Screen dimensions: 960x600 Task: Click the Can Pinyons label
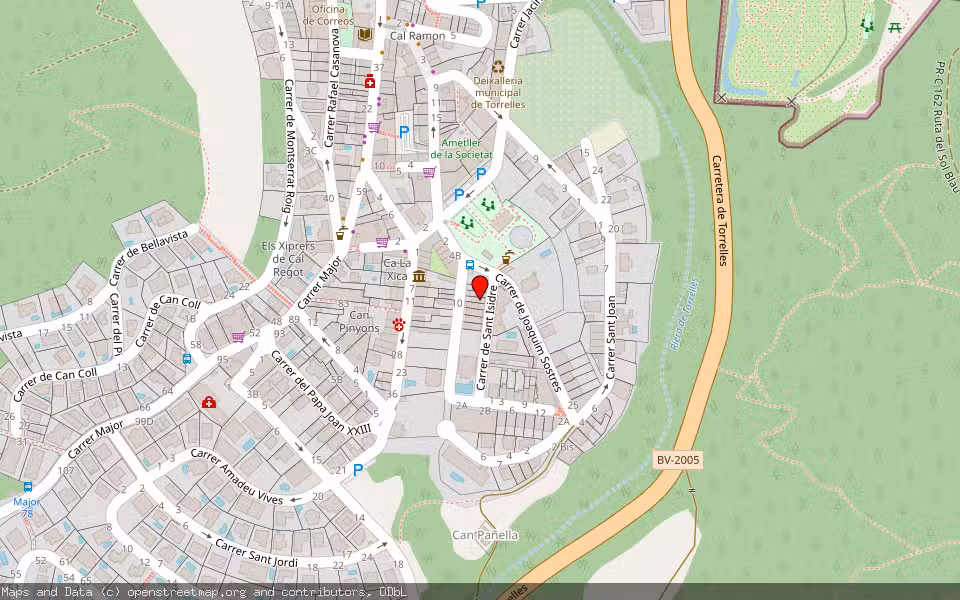tap(359, 321)
